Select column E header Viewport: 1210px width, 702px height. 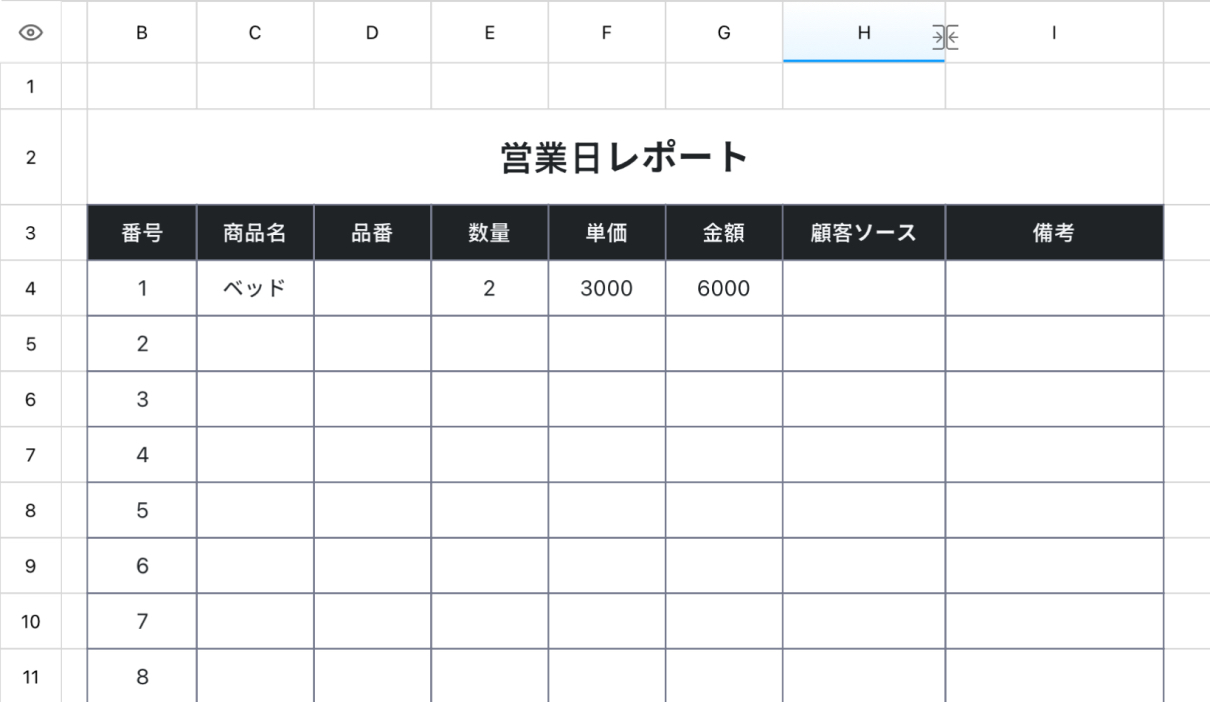tap(489, 33)
